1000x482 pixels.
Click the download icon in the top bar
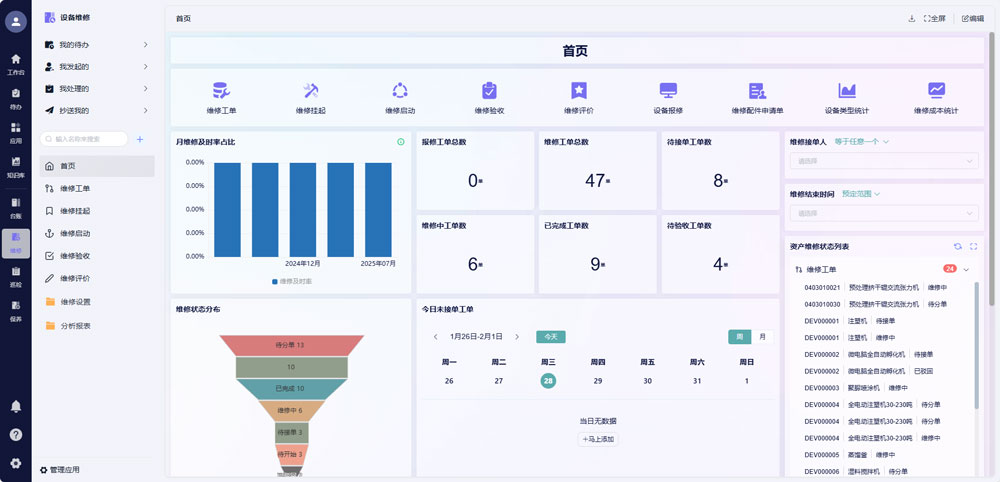pyautogui.click(x=911, y=18)
